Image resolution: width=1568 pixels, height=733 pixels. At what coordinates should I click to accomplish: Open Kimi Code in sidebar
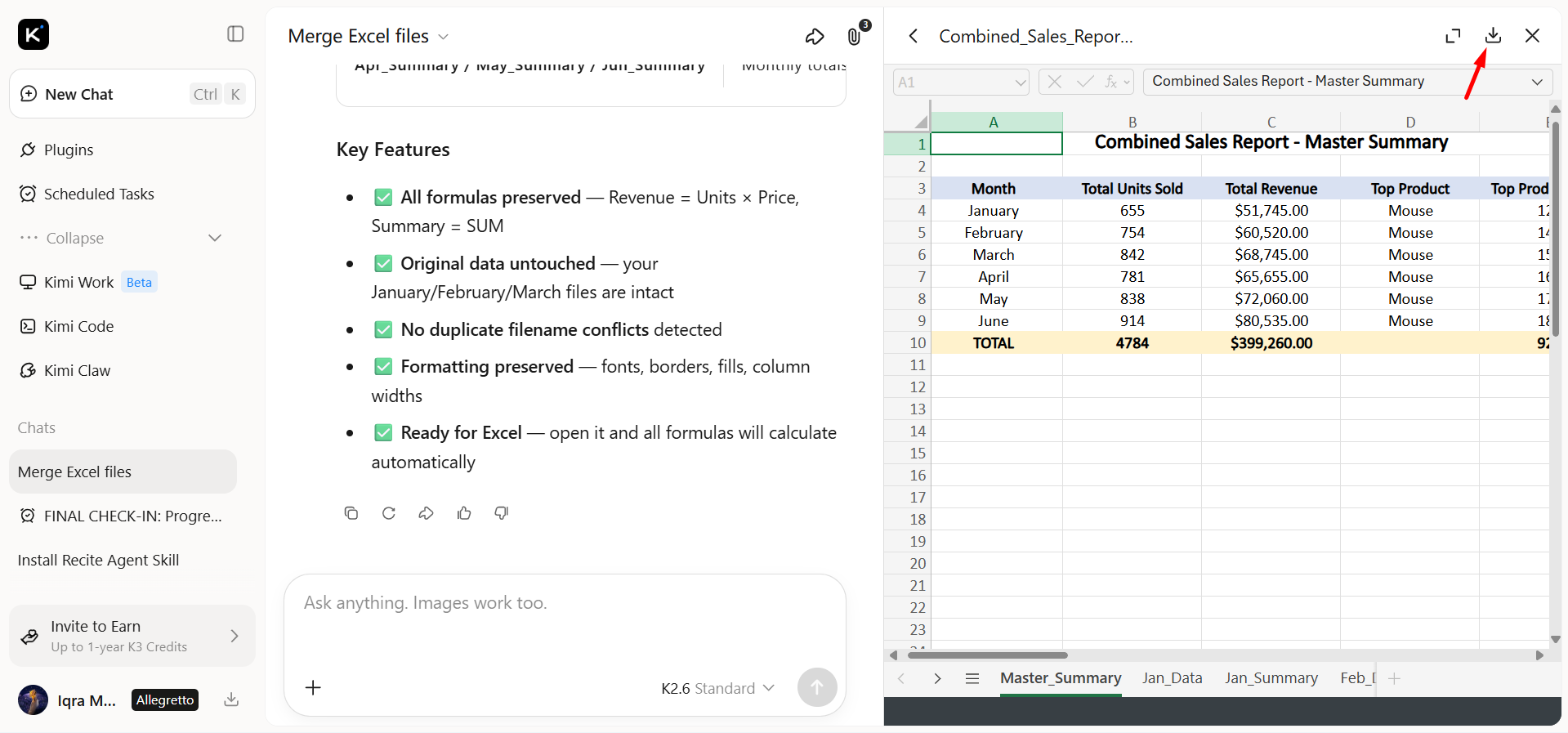pos(78,326)
